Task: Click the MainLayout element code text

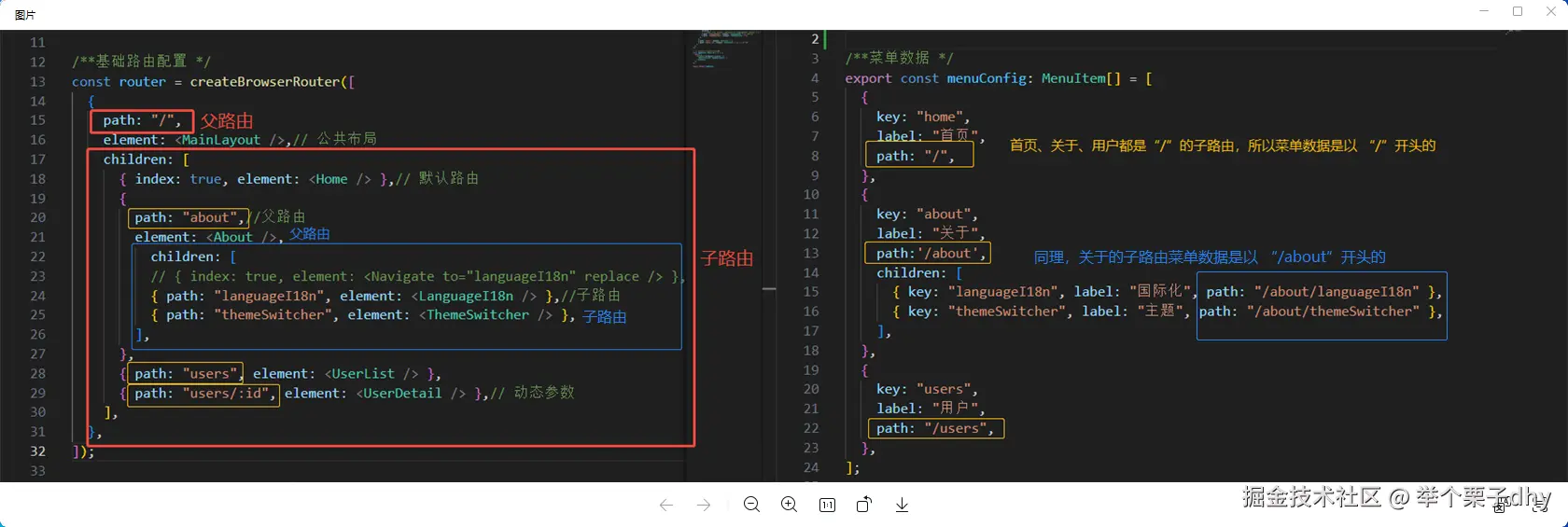Action: click(221, 140)
